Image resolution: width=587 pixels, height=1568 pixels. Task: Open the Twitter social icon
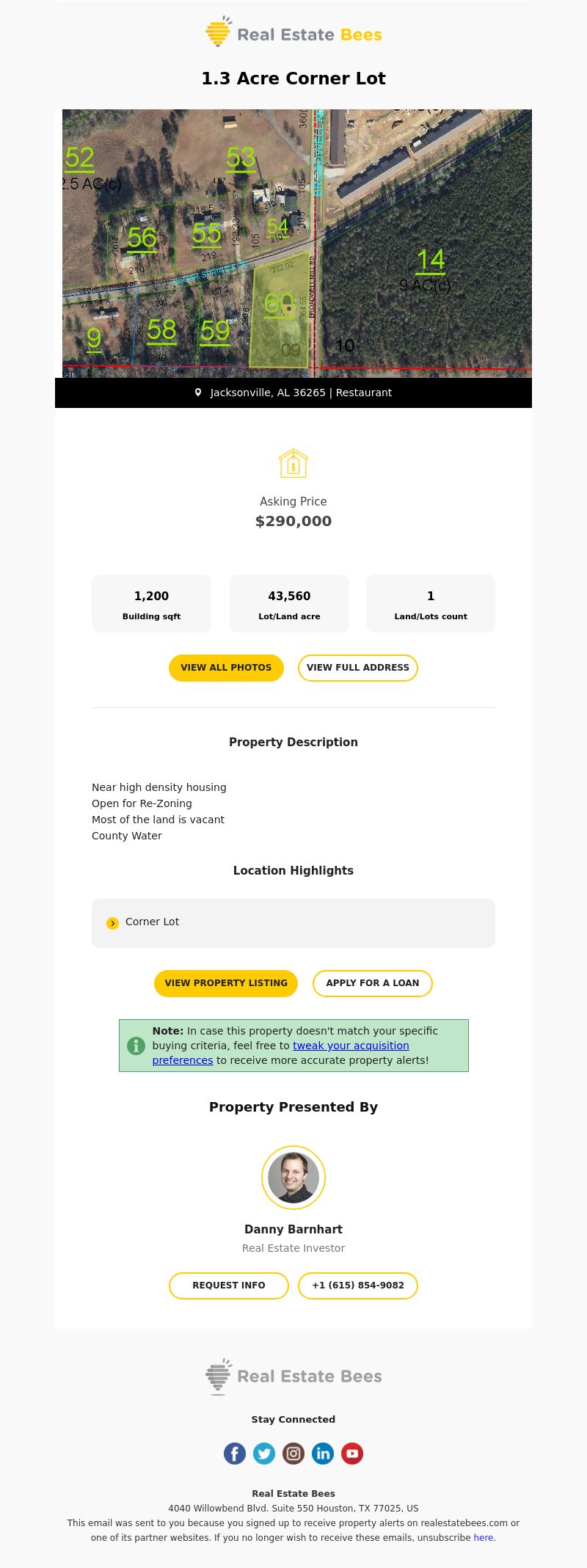(x=264, y=1453)
